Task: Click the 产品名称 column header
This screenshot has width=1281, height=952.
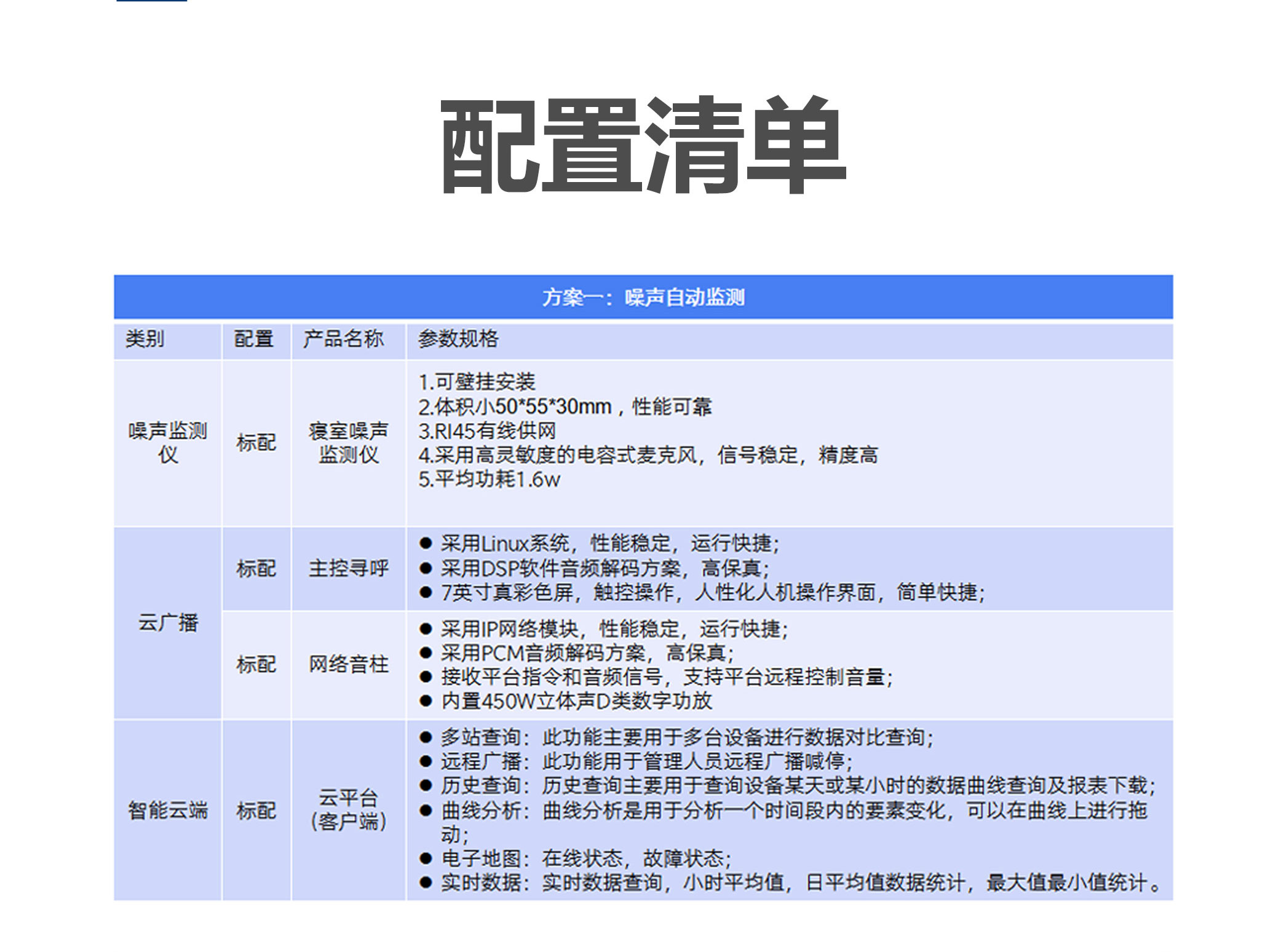Action: click(343, 339)
